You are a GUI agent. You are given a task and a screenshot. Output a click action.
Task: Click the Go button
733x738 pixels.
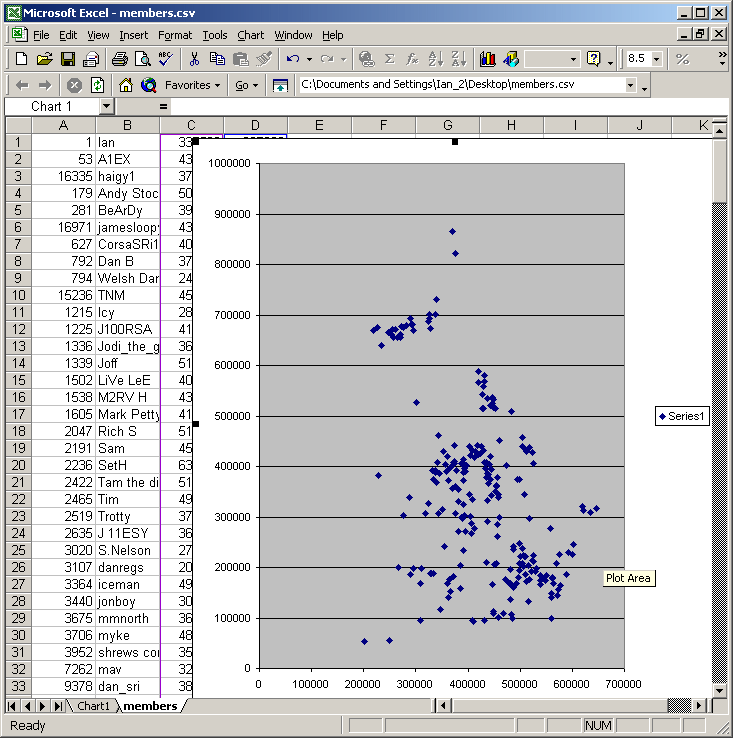(246, 85)
